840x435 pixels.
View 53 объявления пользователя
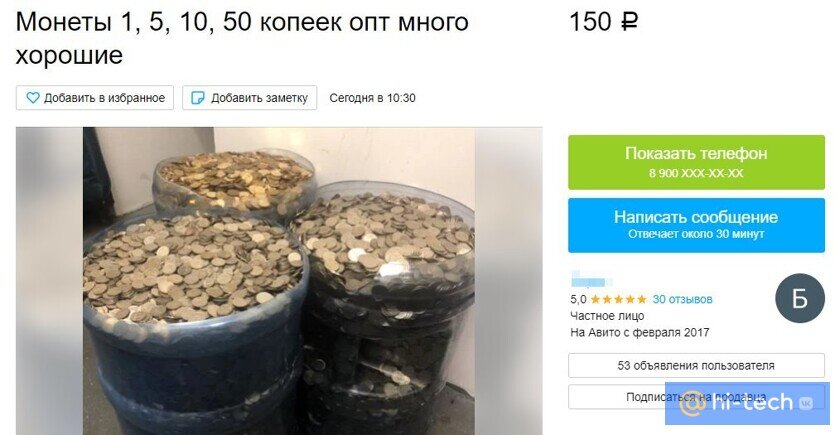[696, 365]
